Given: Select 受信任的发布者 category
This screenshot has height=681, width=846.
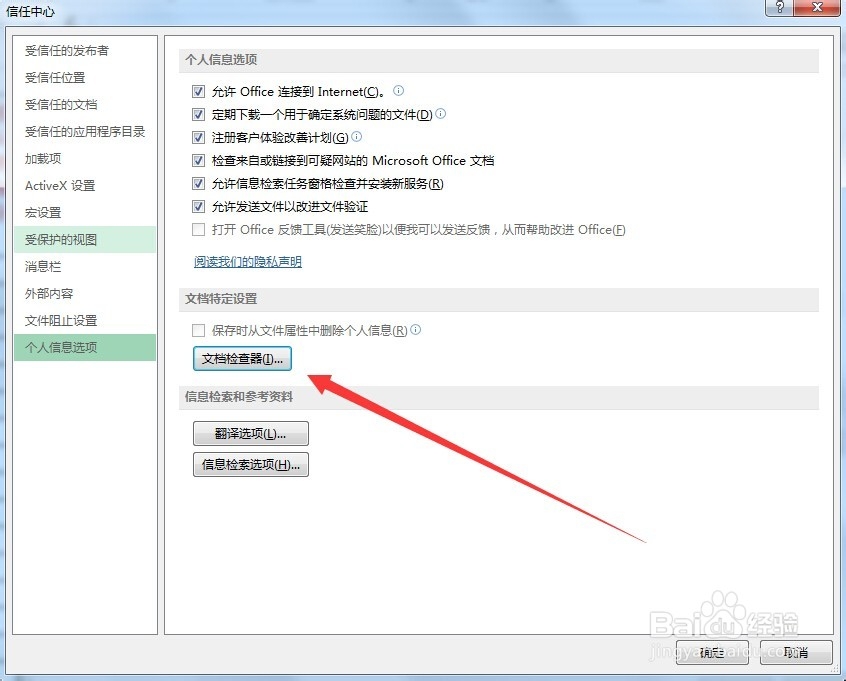Looking at the screenshot, I should pyautogui.click(x=85, y=51).
